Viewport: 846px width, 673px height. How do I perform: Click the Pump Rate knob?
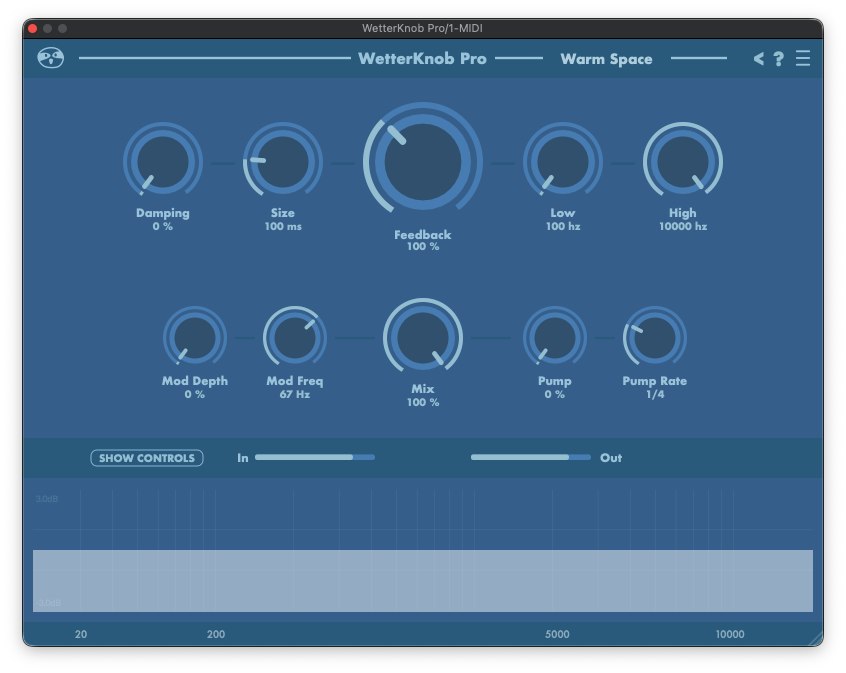pos(655,338)
